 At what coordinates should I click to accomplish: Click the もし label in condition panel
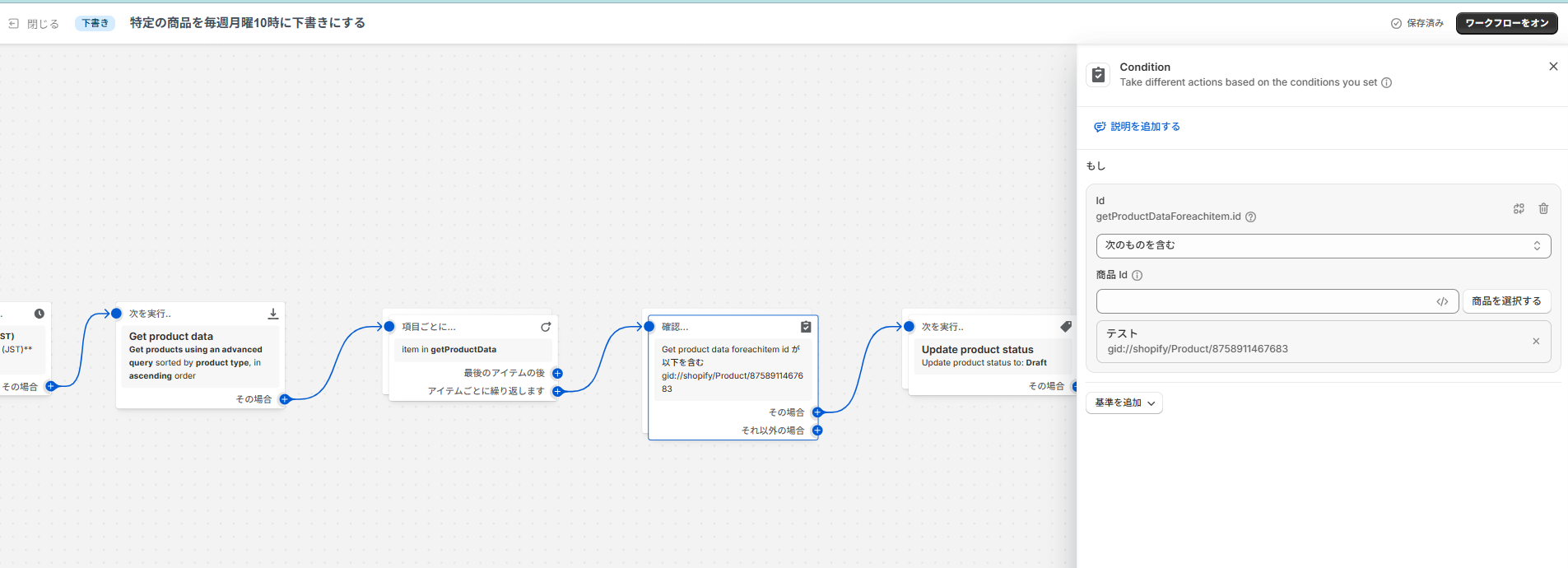[1096, 166]
